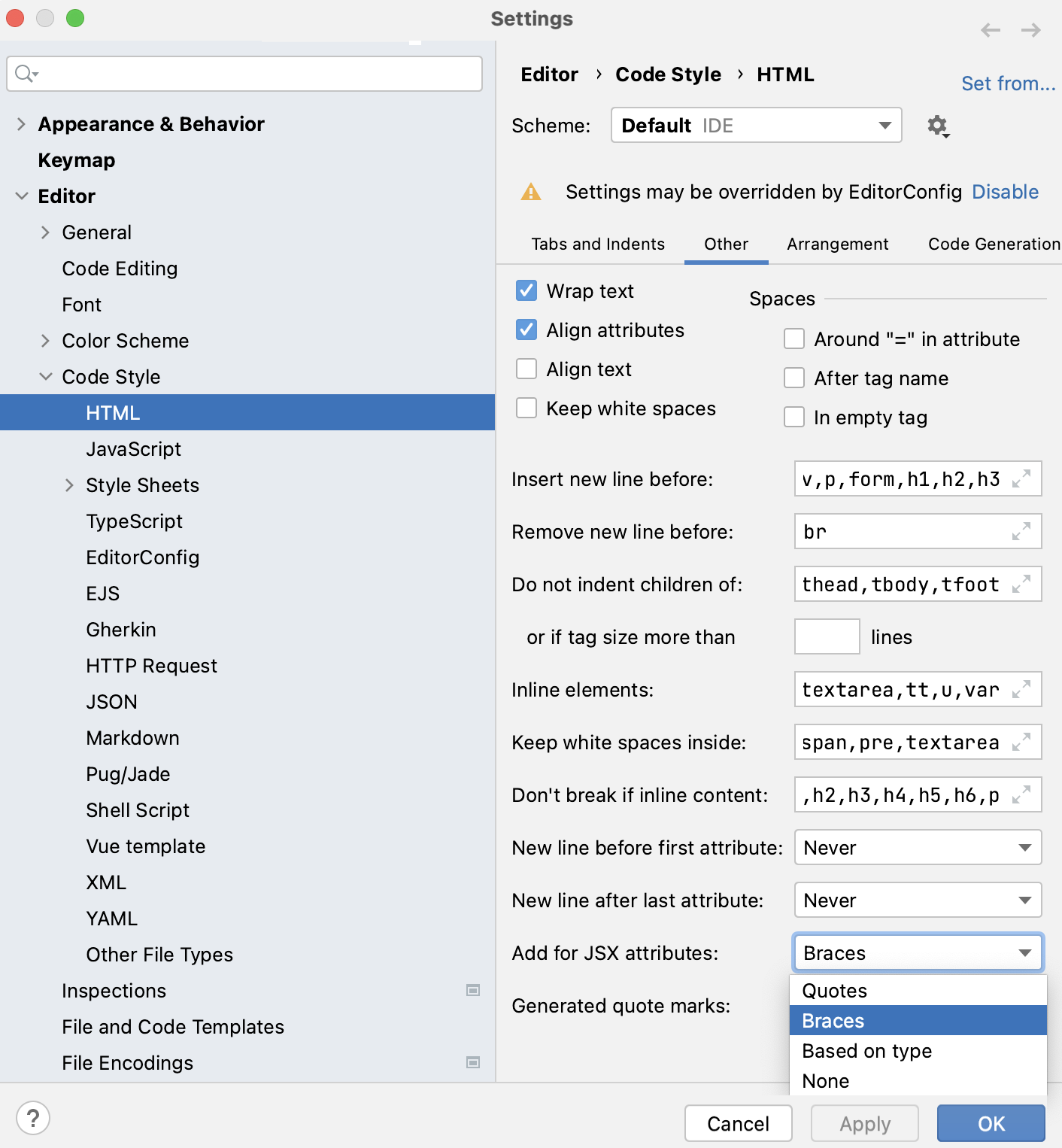Image resolution: width=1062 pixels, height=1148 pixels.
Task: Click the tag size lines input field
Action: pyautogui.click(x=826, y=636)
